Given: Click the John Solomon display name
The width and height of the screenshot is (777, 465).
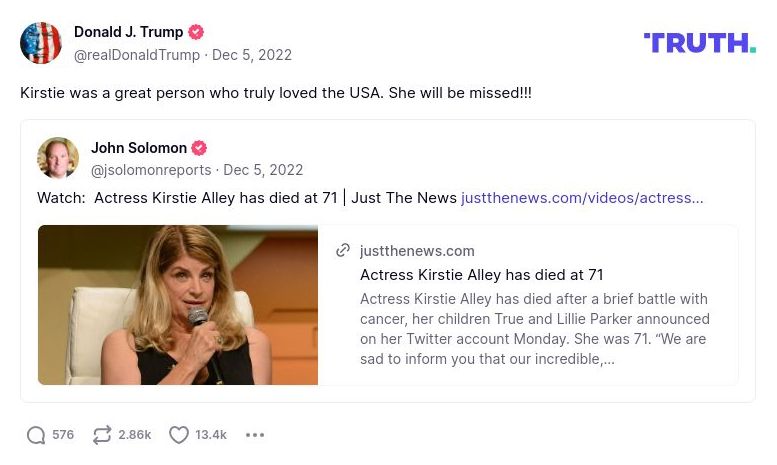Looking at the screenshot, I should click(x=139, y=148).
